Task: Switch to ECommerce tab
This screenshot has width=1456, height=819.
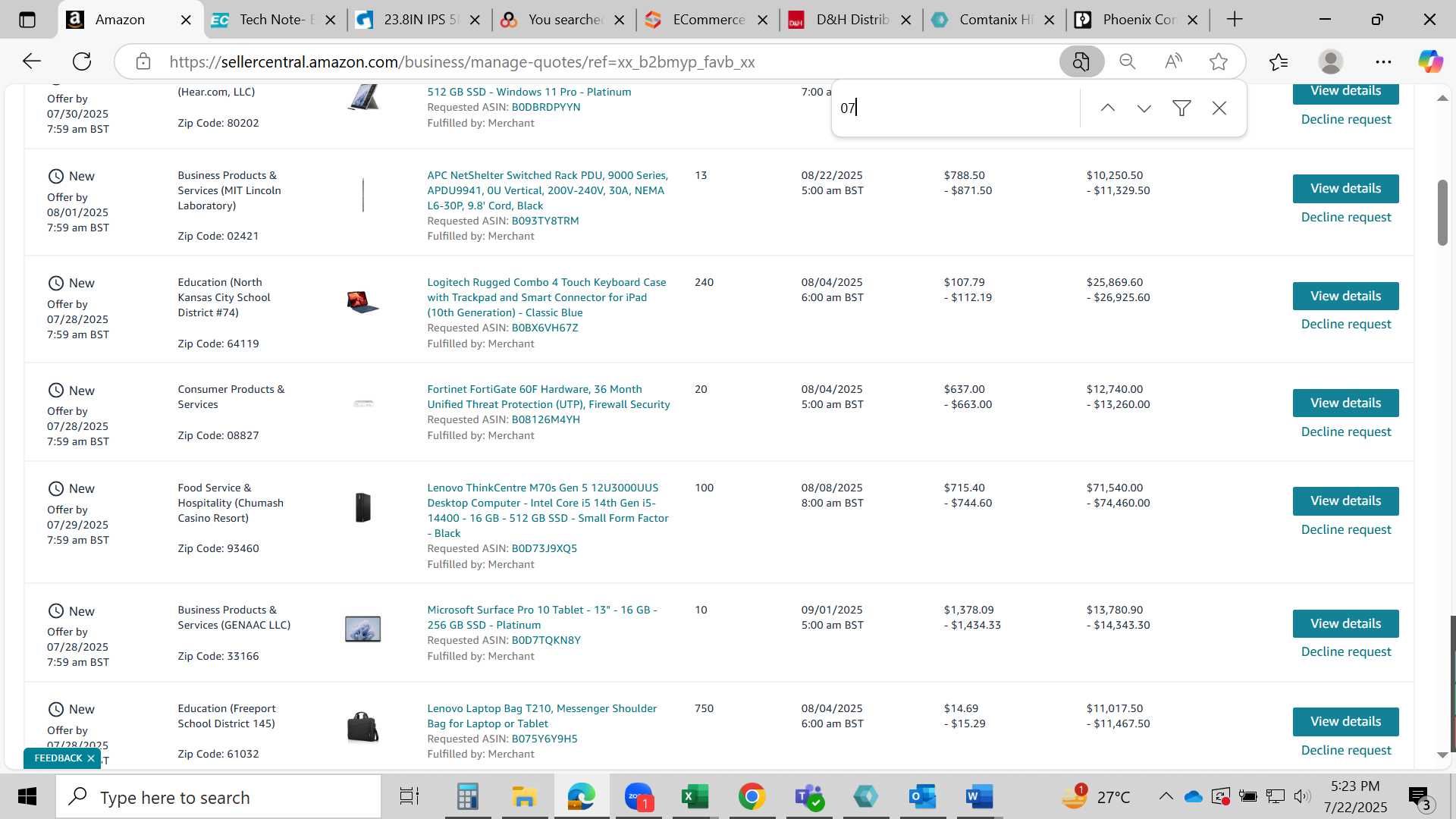Action: [707, 20]
